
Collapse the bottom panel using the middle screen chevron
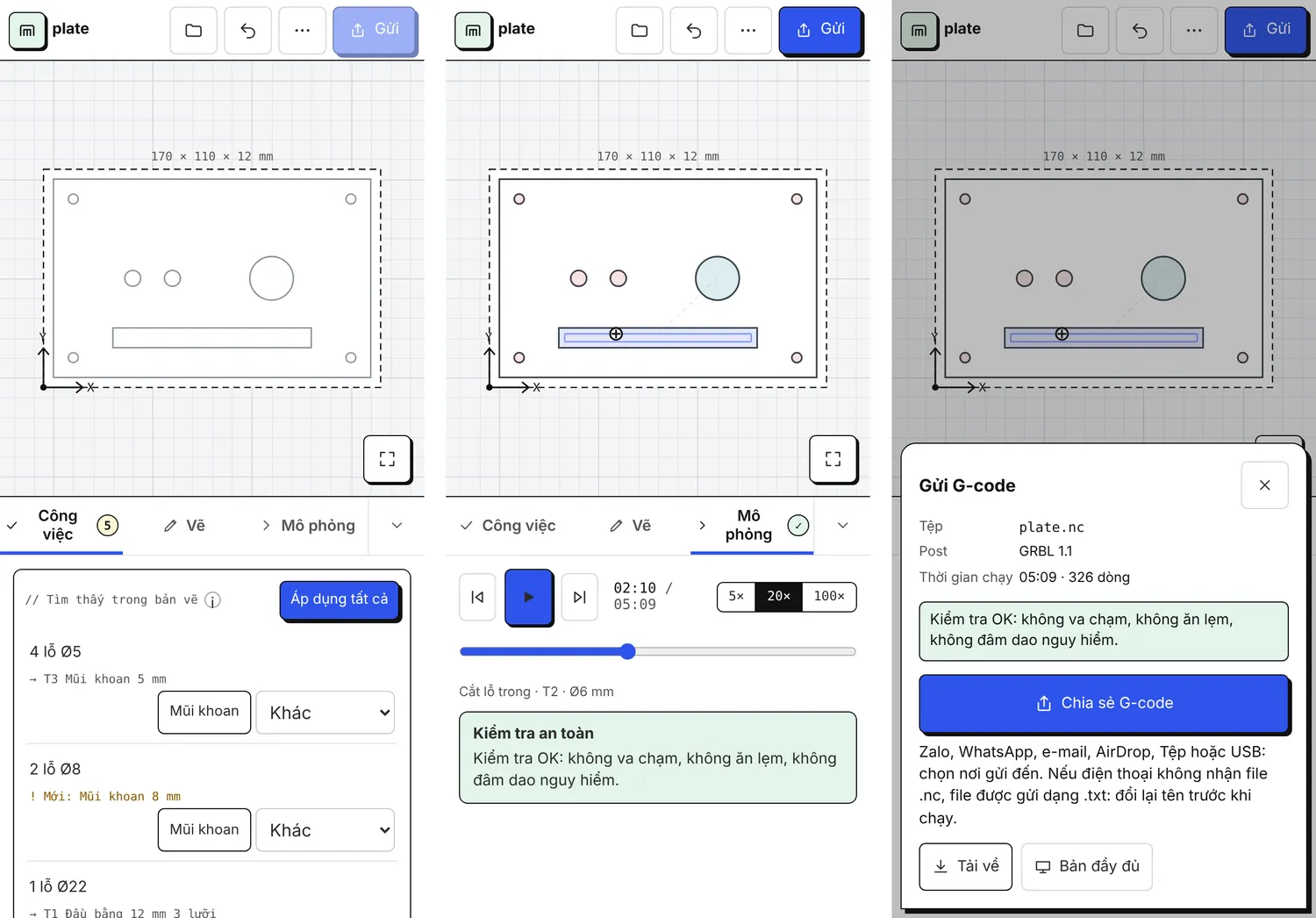[x=842, y=526]
